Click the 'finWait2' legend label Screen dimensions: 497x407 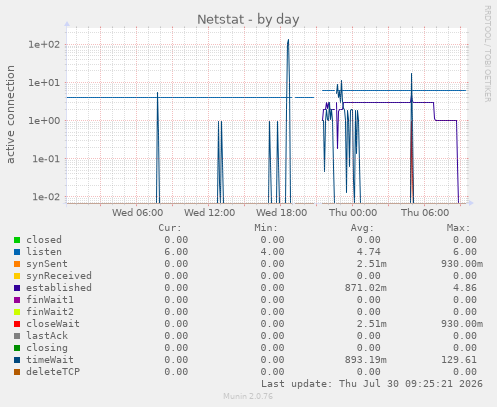(x=50, y=312)
